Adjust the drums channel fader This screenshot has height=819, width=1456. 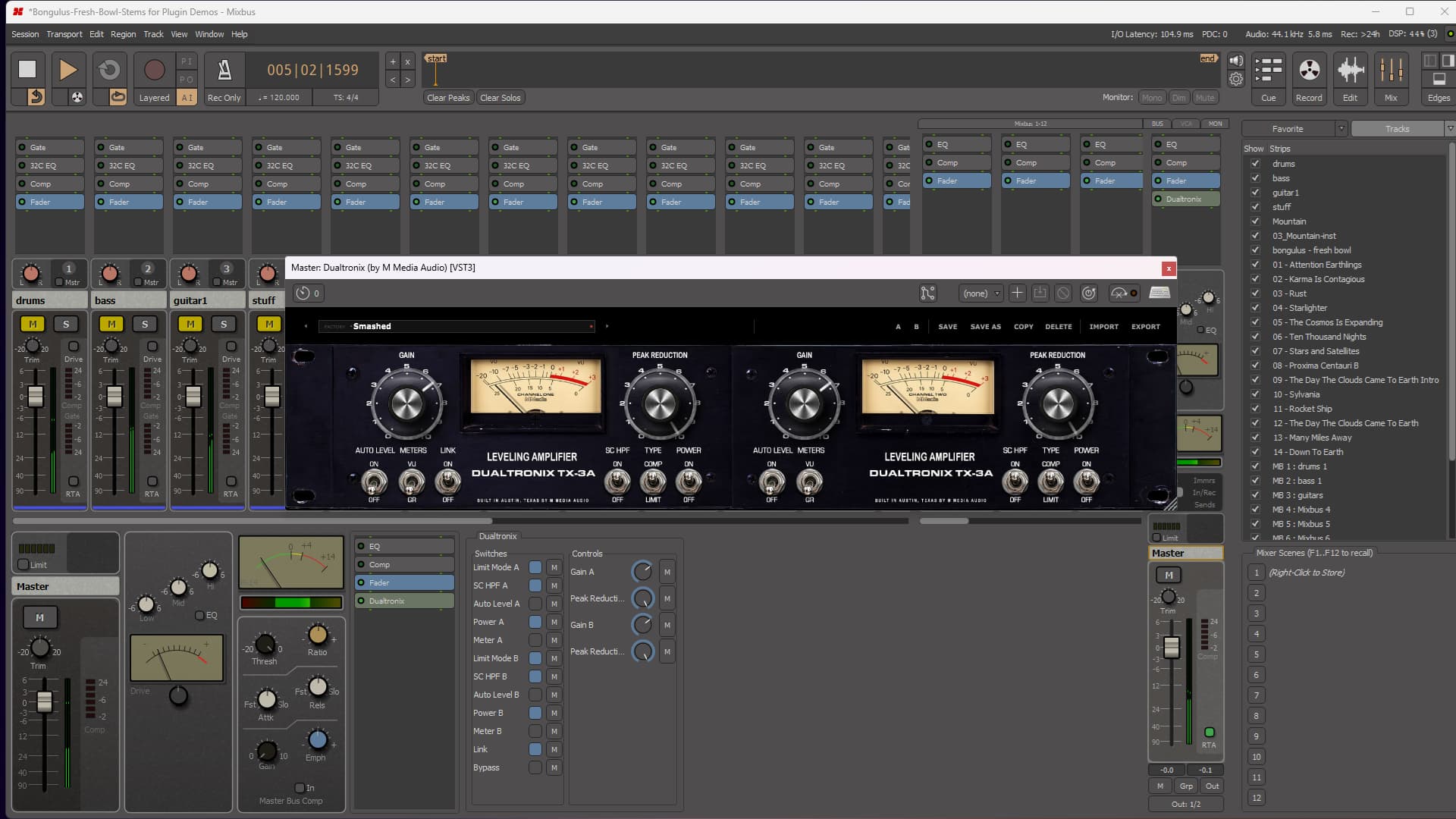click(x=36, y=395)
